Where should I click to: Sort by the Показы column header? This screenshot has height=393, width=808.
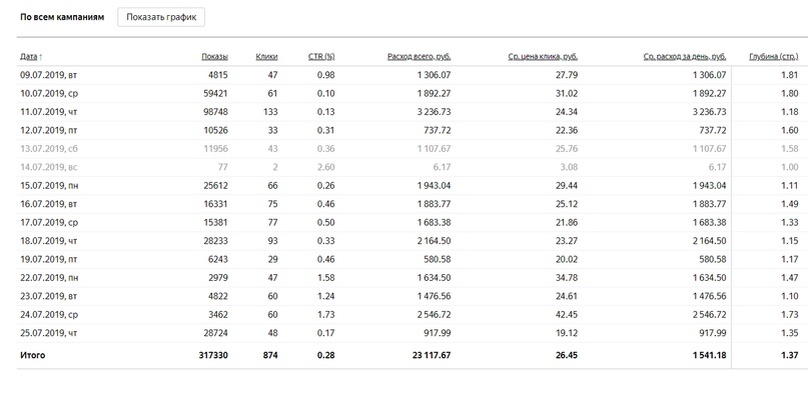point(214,57)
